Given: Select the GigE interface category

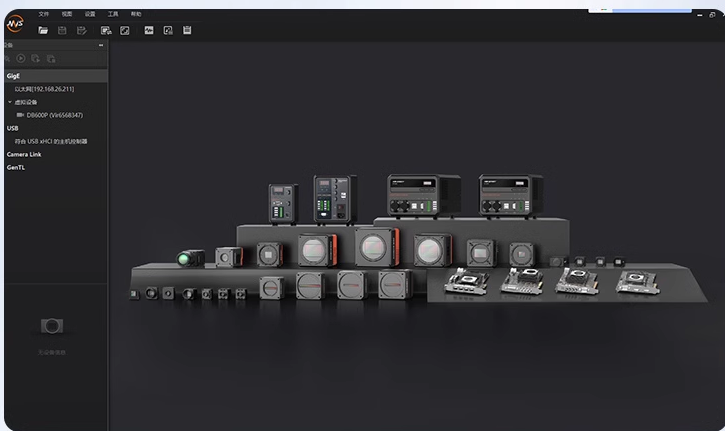Looking at the screenshot, I should tap(14, 76).
